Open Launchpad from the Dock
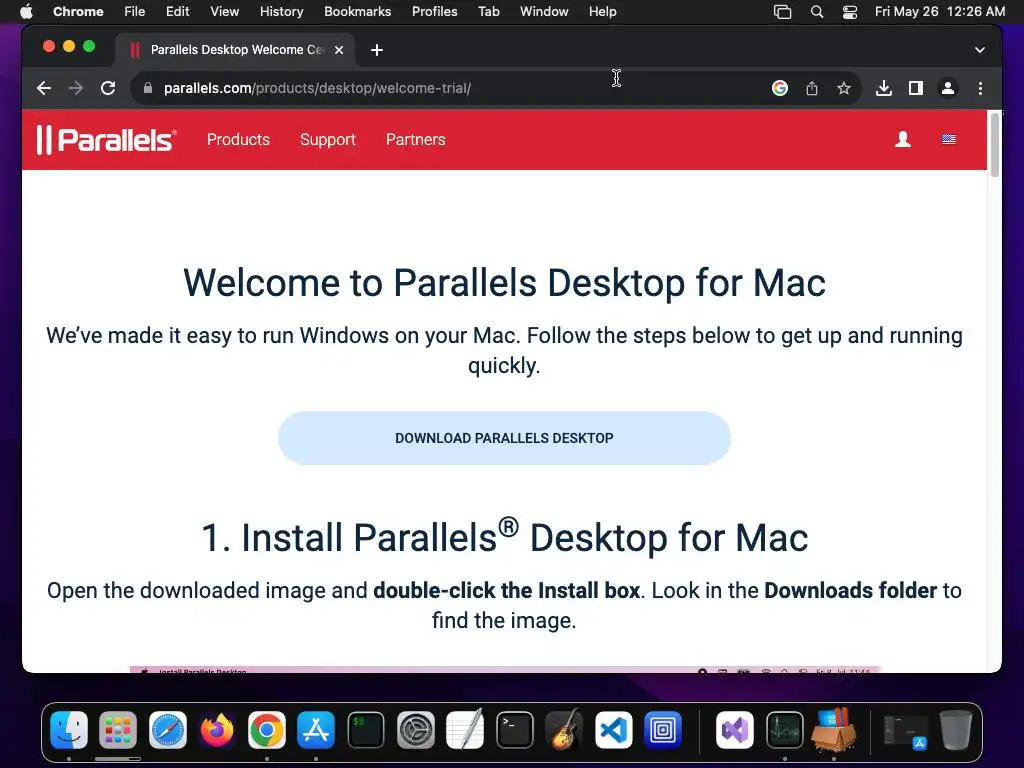This screenshot has width=1024, height=768. [x=118, y=730]
